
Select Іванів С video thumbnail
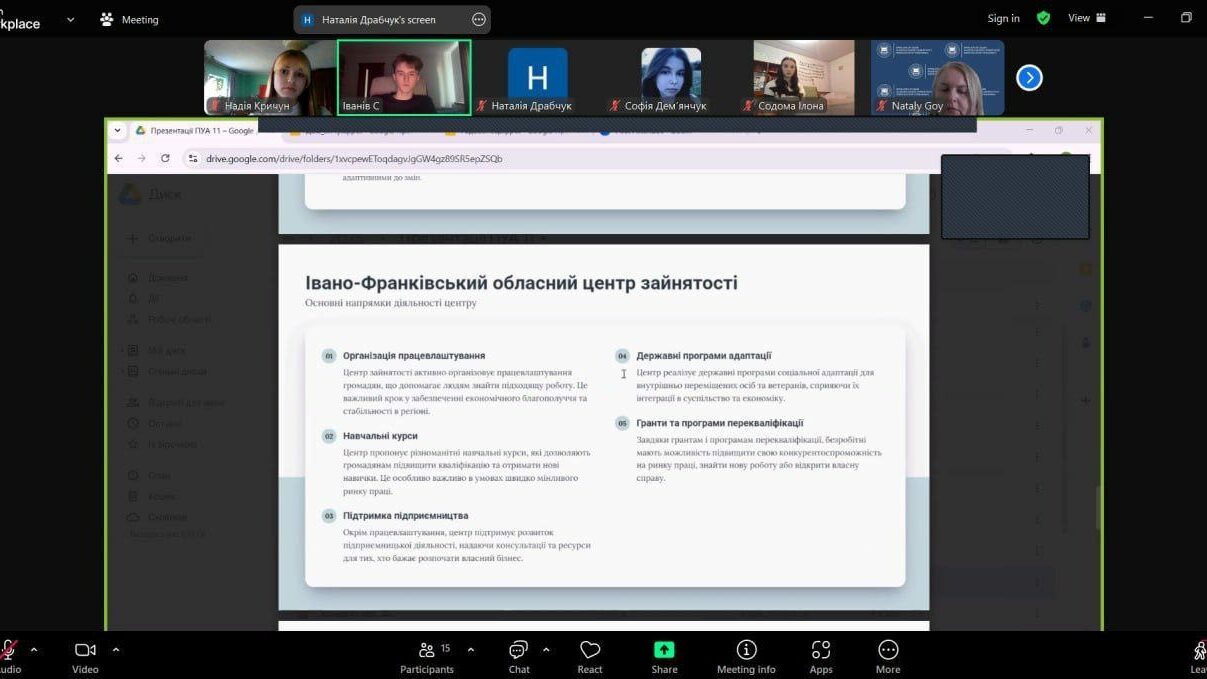(x=404, y=78)
